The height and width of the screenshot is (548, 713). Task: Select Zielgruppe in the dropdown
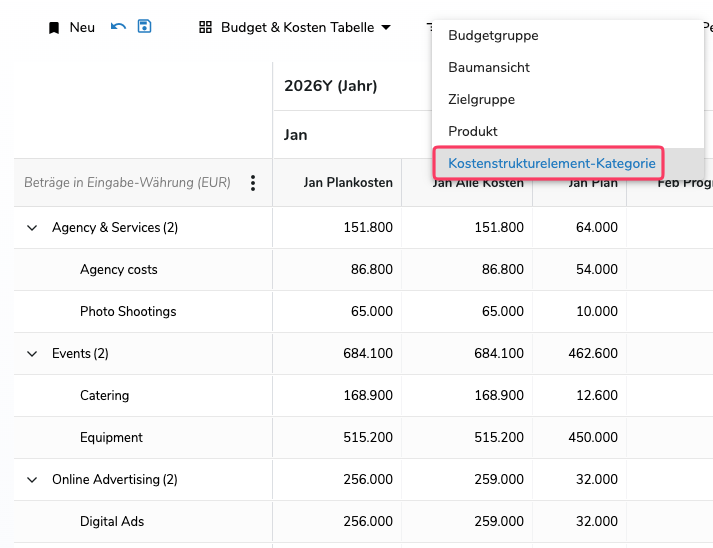coord(482,99)
